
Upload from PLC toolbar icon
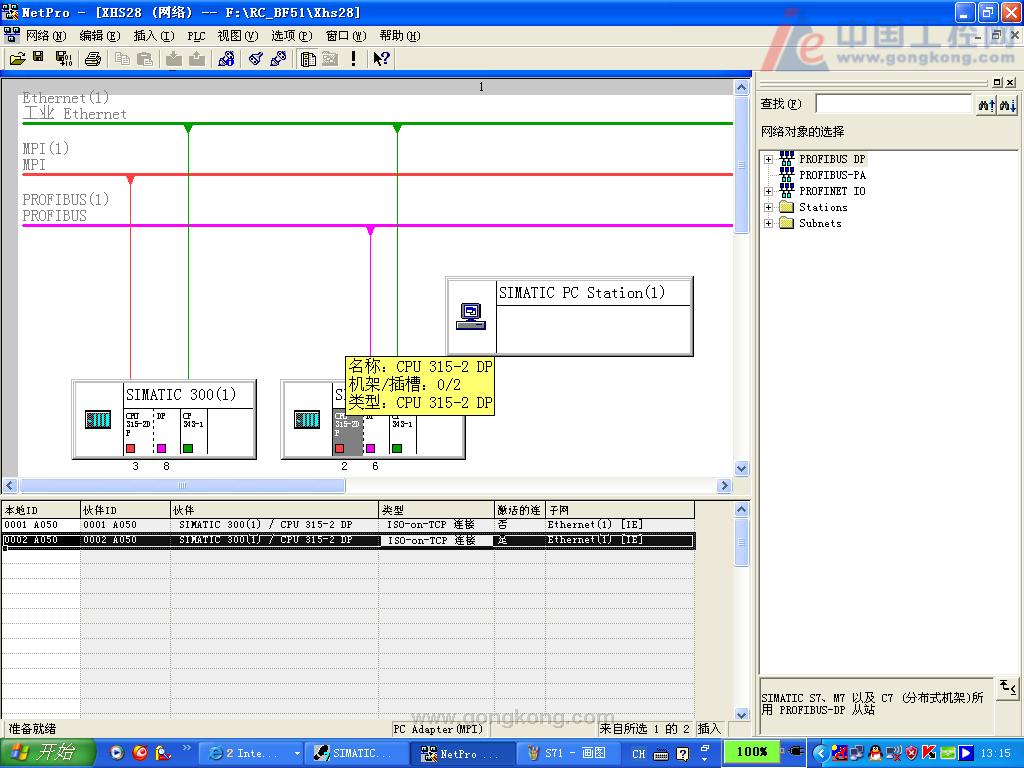pyautogui.click(x=197, y=59)
